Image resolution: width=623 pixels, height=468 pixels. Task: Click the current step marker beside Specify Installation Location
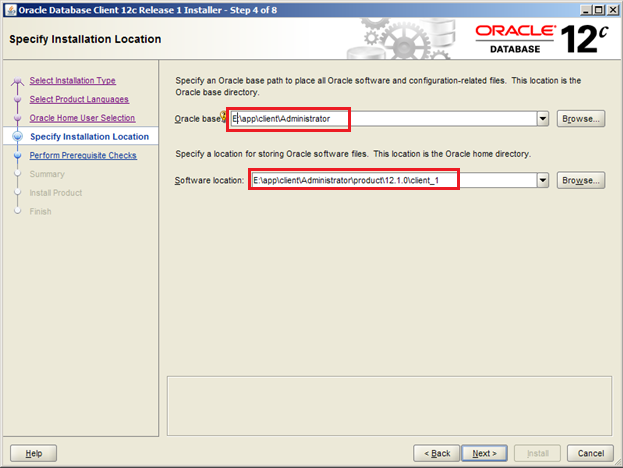pos(17,136)
